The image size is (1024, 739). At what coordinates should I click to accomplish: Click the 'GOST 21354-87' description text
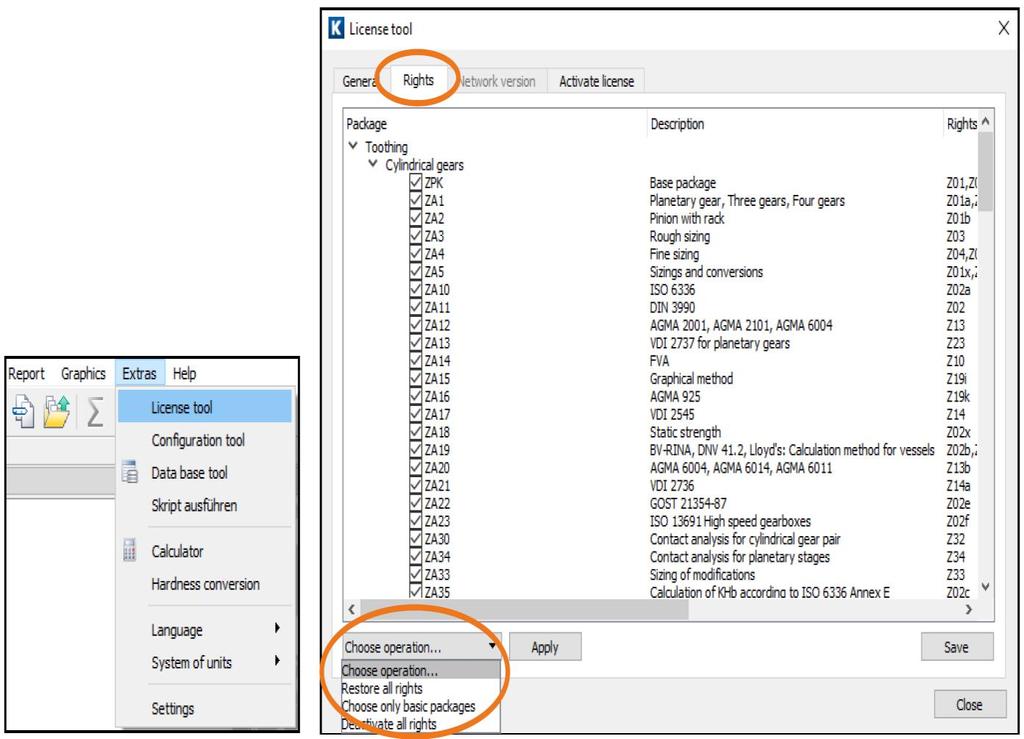[x=688, y=503]
